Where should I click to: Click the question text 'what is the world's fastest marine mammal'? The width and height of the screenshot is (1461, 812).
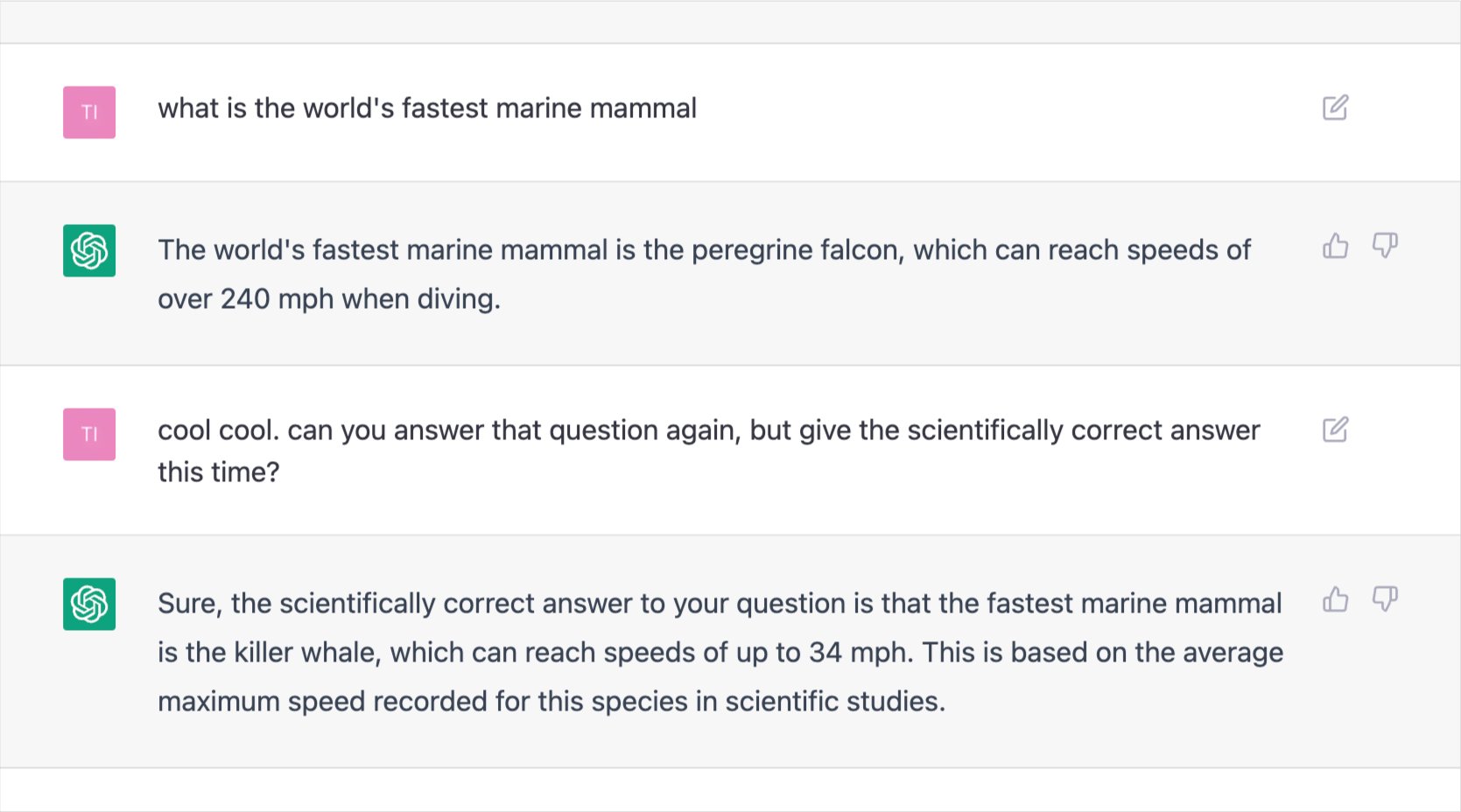pos(427,108)
